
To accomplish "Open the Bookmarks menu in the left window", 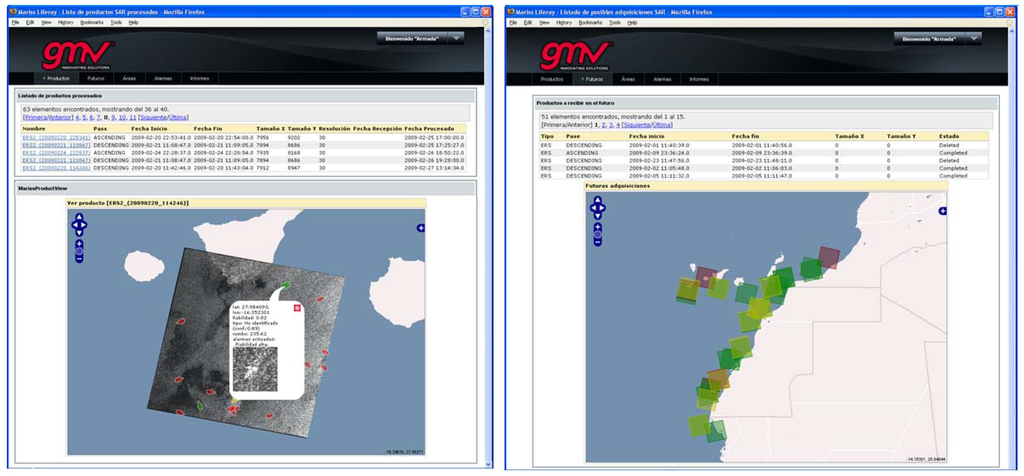I will click(91, 22).
